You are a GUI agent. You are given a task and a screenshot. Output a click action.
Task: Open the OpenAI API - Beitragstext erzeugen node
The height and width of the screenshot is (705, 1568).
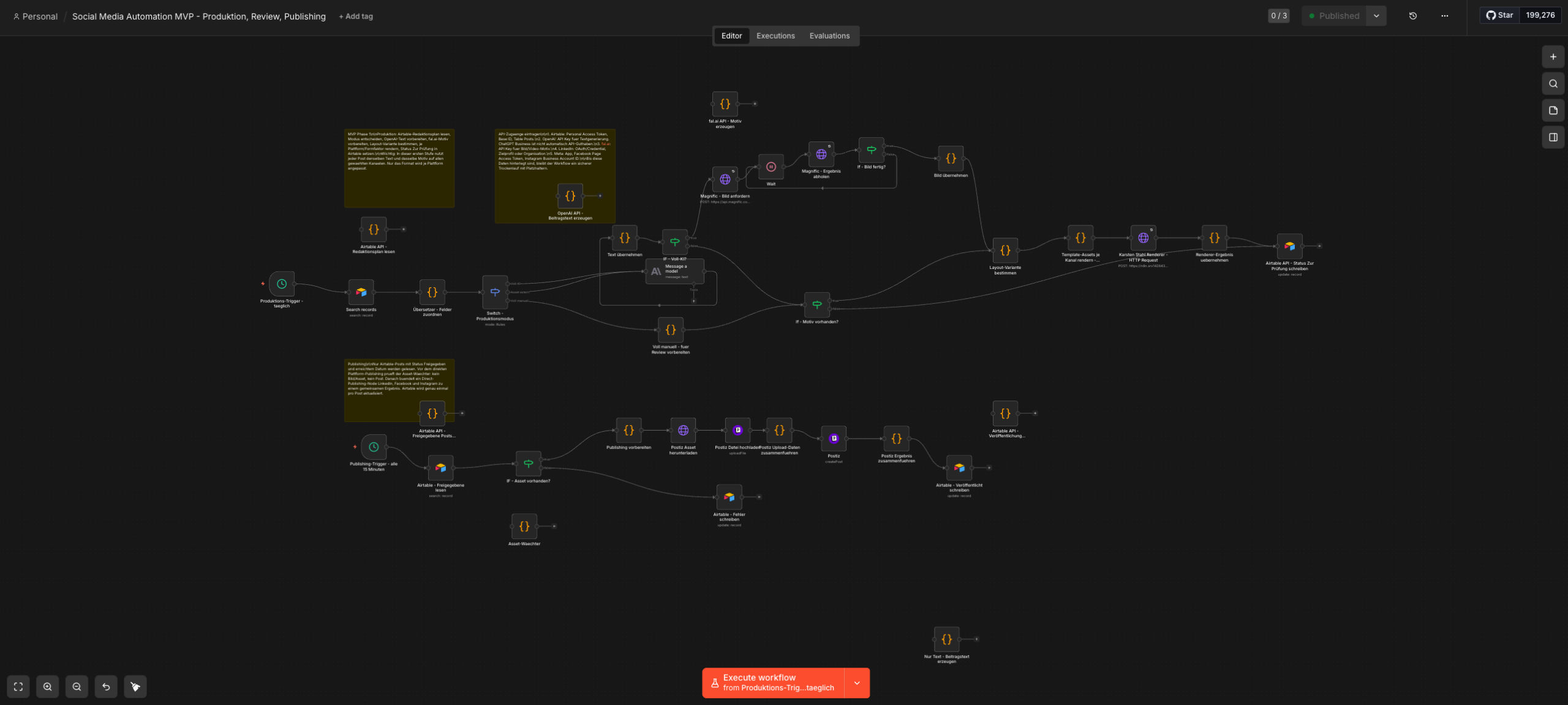click(x=570, y=196)
